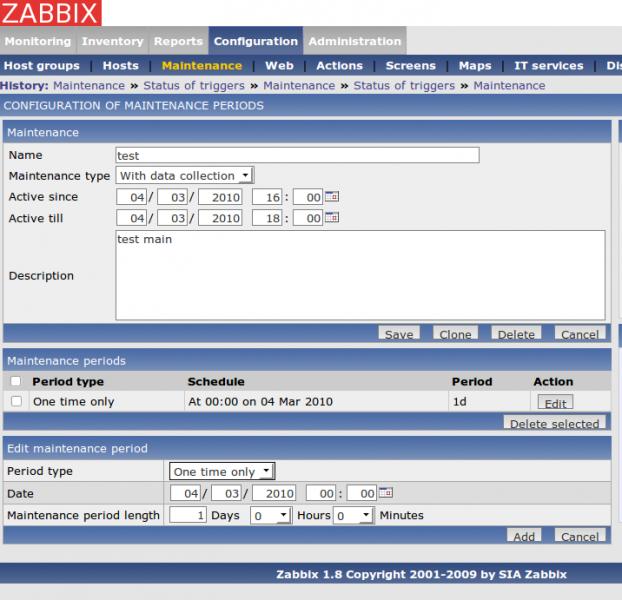The height and width of the screenshot is (600, 622).
Task: Open calendar picker for Active till
Action: (332, 218)
